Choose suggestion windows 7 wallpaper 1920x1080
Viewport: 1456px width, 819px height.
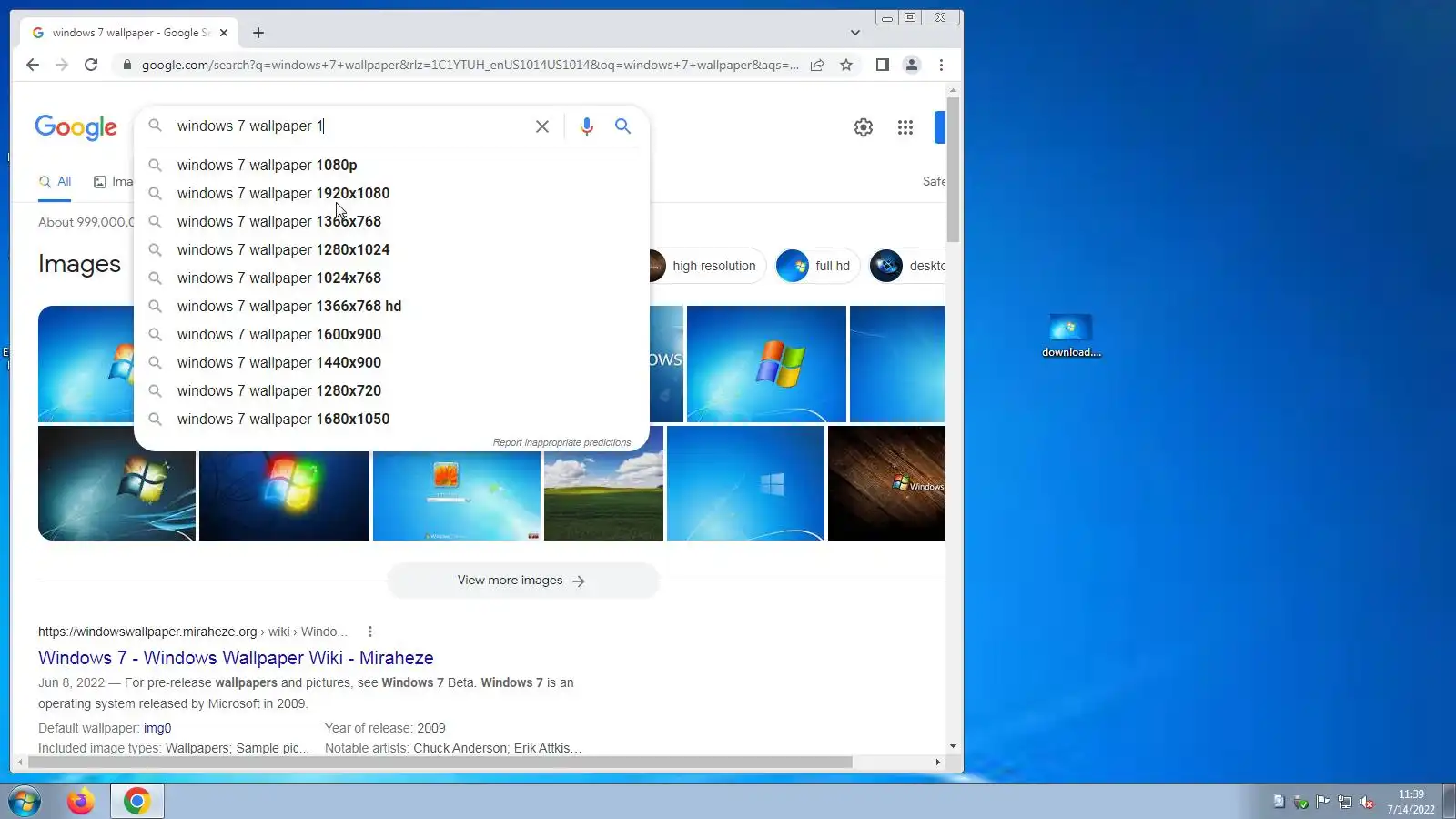[x=391, y=193]
